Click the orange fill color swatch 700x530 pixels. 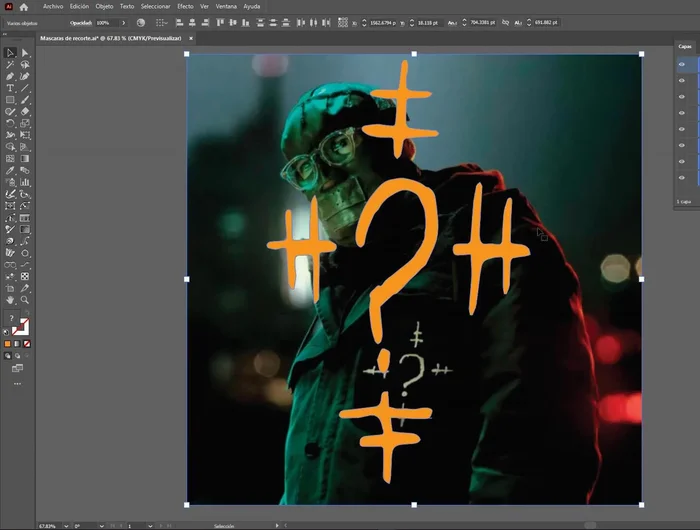coord(8,344)
